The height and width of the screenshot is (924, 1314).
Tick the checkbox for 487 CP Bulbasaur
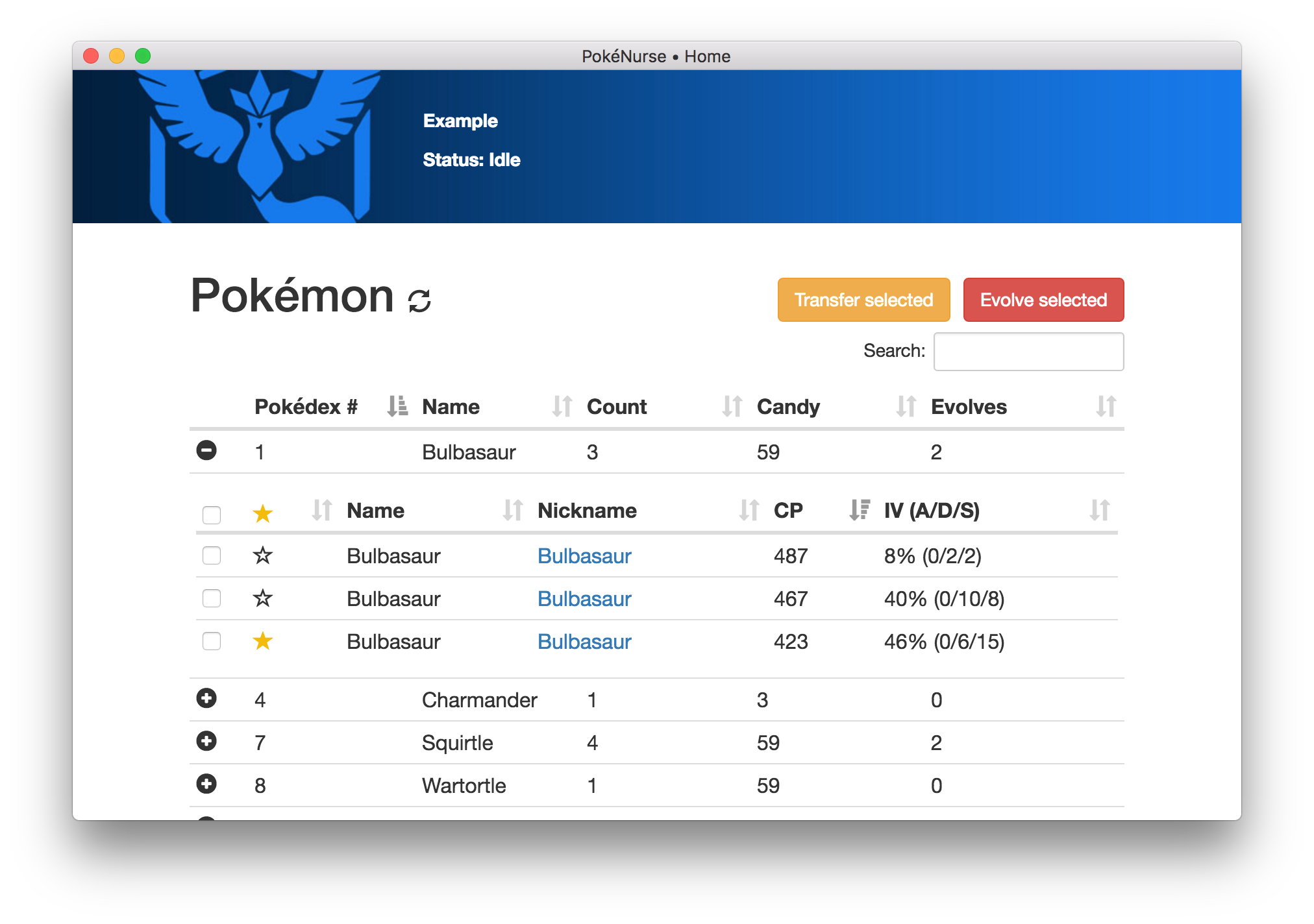[x=212, y=555]
